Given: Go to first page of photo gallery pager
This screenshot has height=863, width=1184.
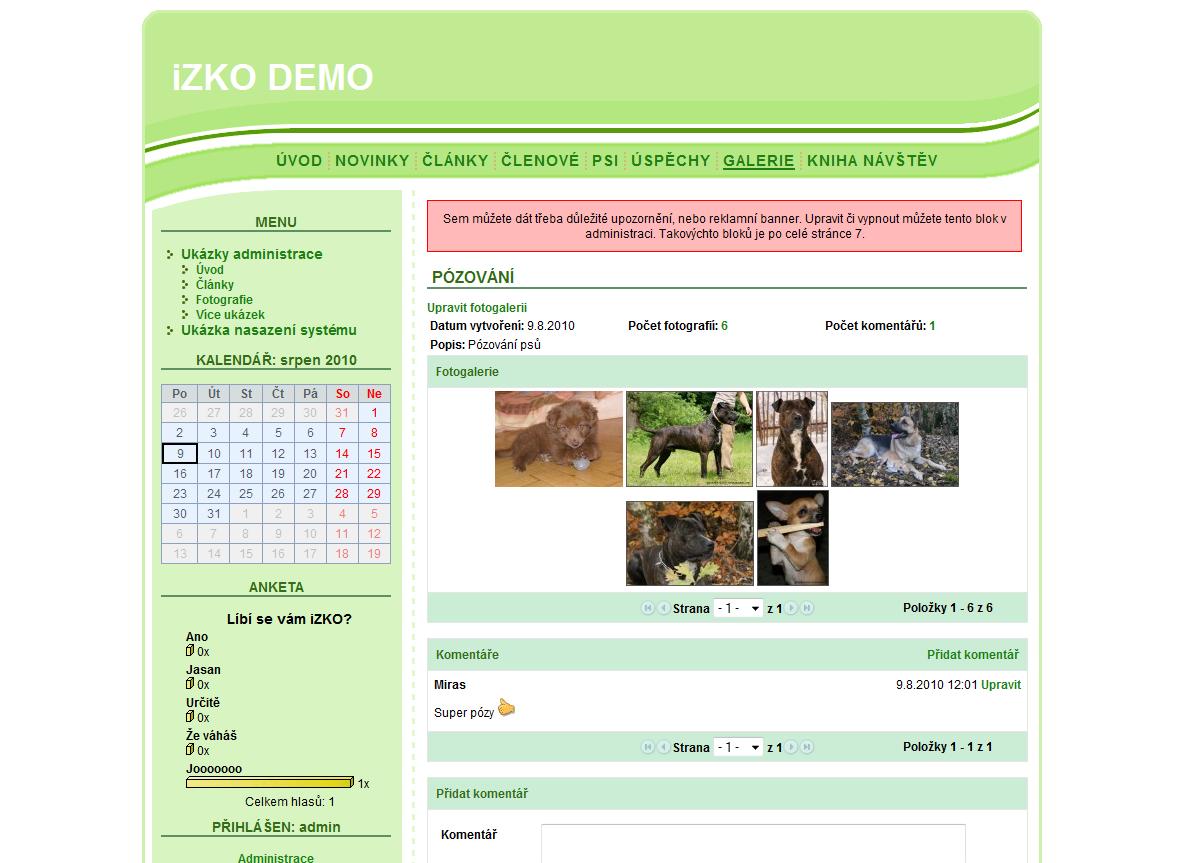Looking at the screenshot, I should 647,608.
